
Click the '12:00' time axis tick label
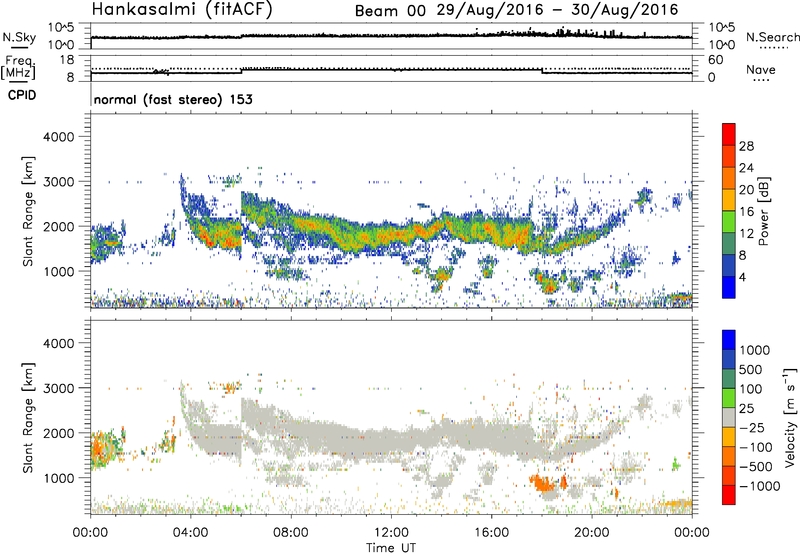(x=391, y=533)
